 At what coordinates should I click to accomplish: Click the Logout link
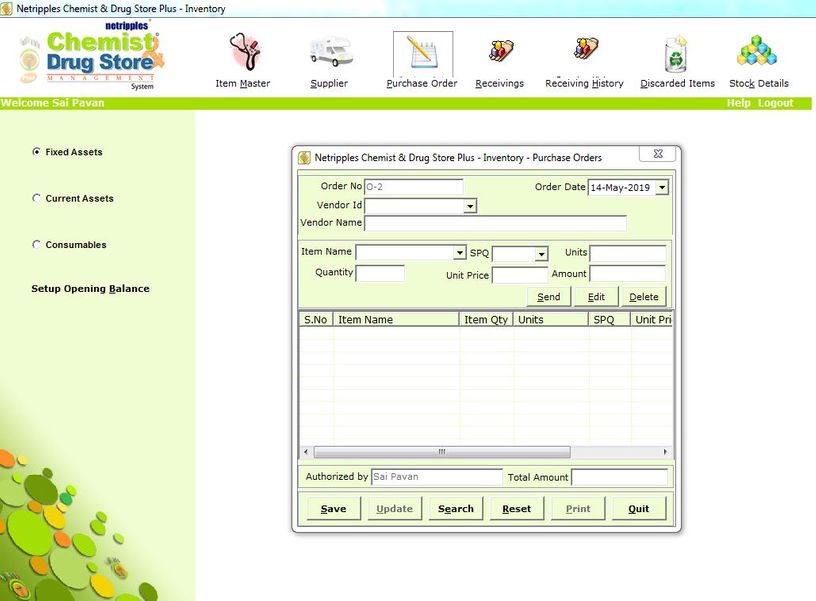pos(775,103)
